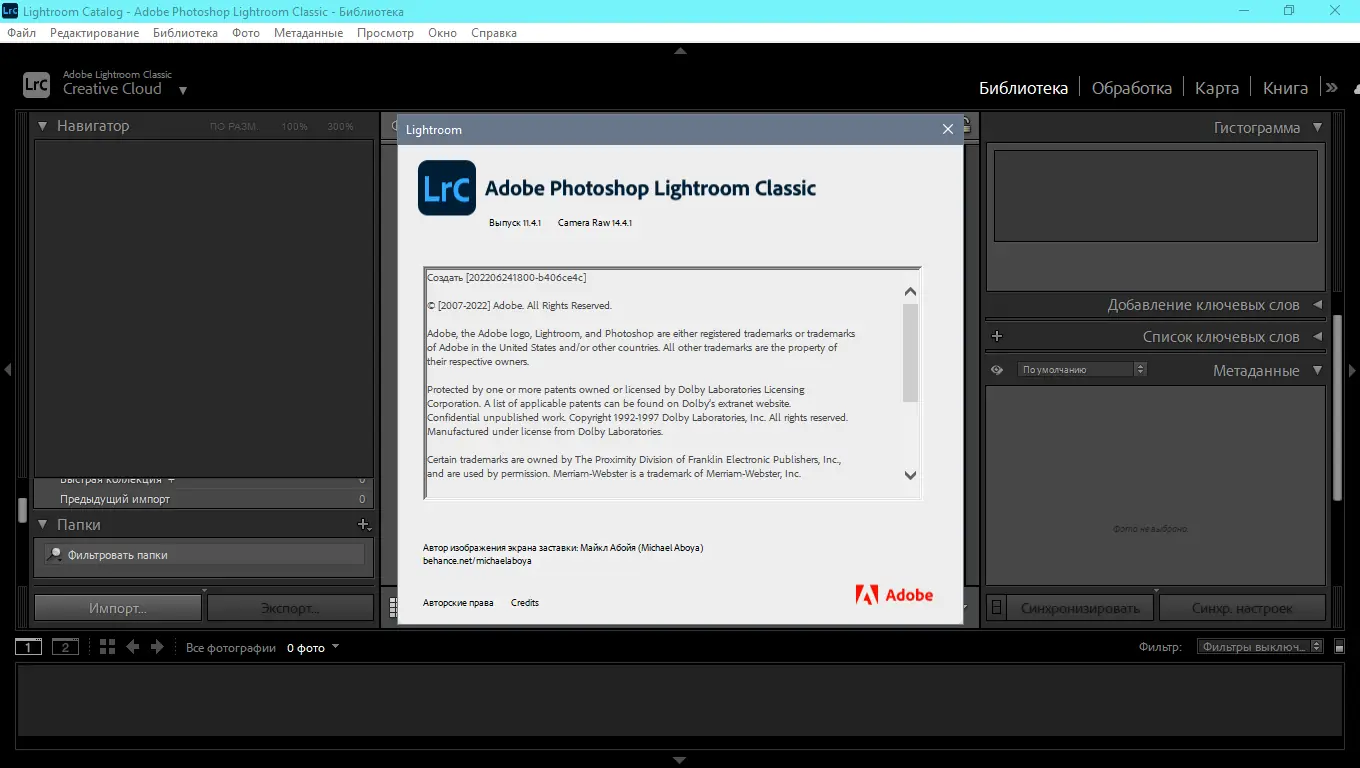Expand the Список ключевых слов panel
The image size is (1360, 768).
1317,337
